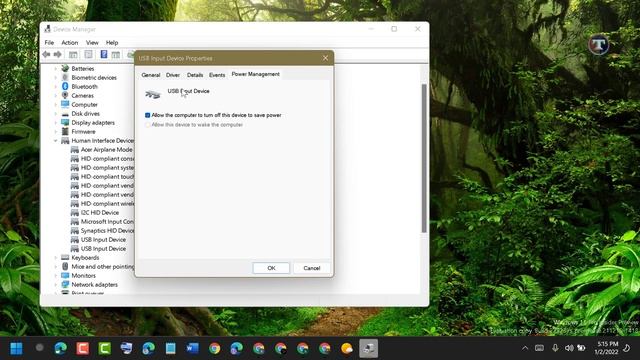Expand the Display adapters category
640x360 pixels.
click(56, 122)
